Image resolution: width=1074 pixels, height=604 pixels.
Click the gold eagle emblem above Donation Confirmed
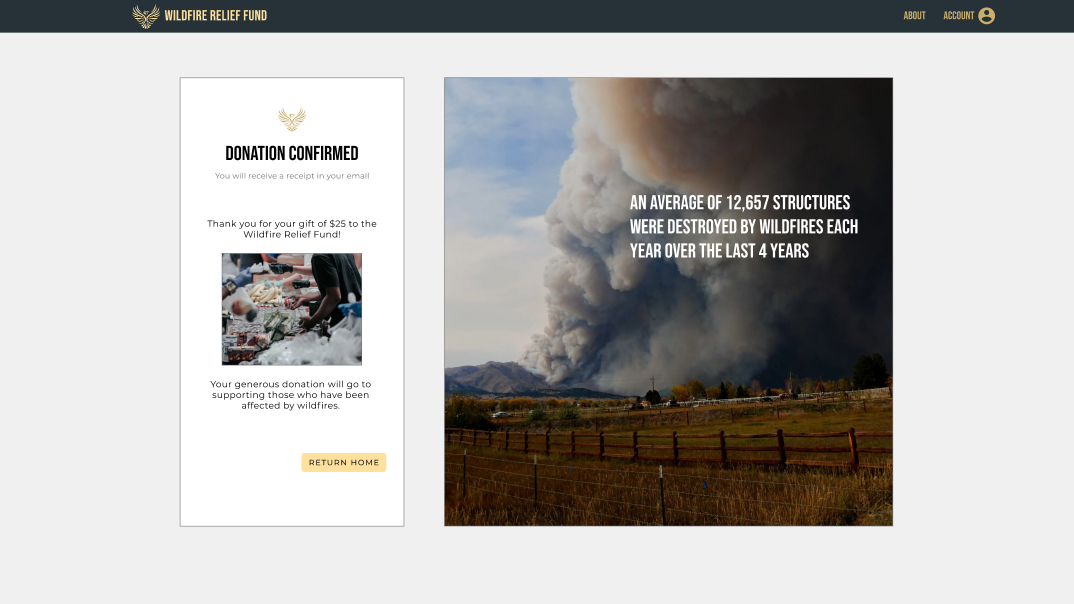tap(292, 119)
